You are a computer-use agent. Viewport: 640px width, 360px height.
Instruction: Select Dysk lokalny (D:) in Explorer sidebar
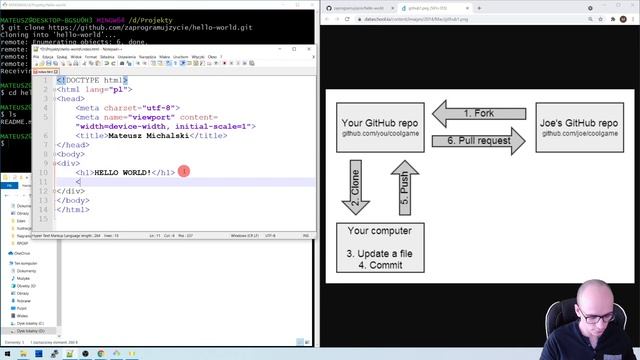tap(28, 331)
